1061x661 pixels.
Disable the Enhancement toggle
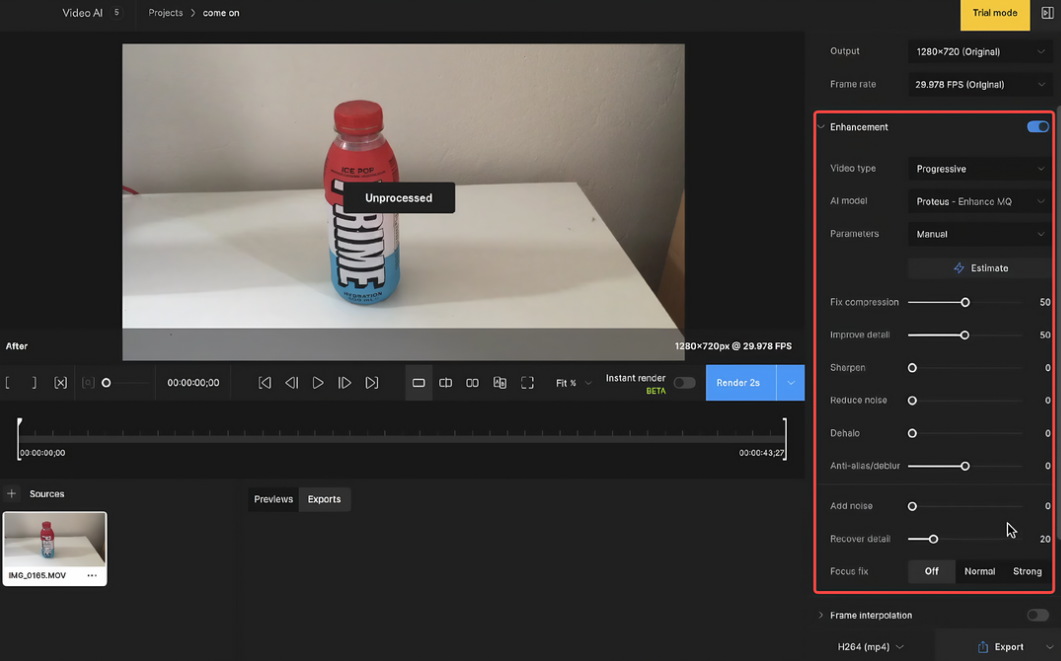point(1038,127)
